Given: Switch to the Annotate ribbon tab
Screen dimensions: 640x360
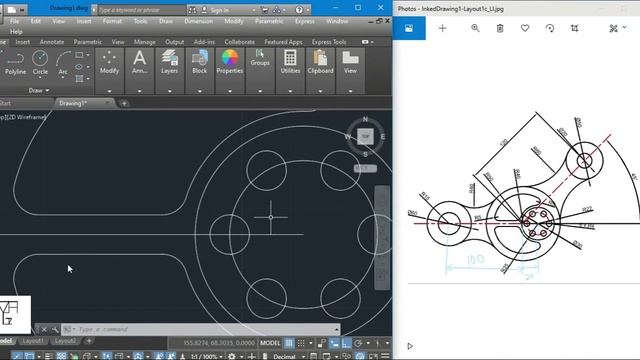Looking at the screenshot, I should point(52,42).
